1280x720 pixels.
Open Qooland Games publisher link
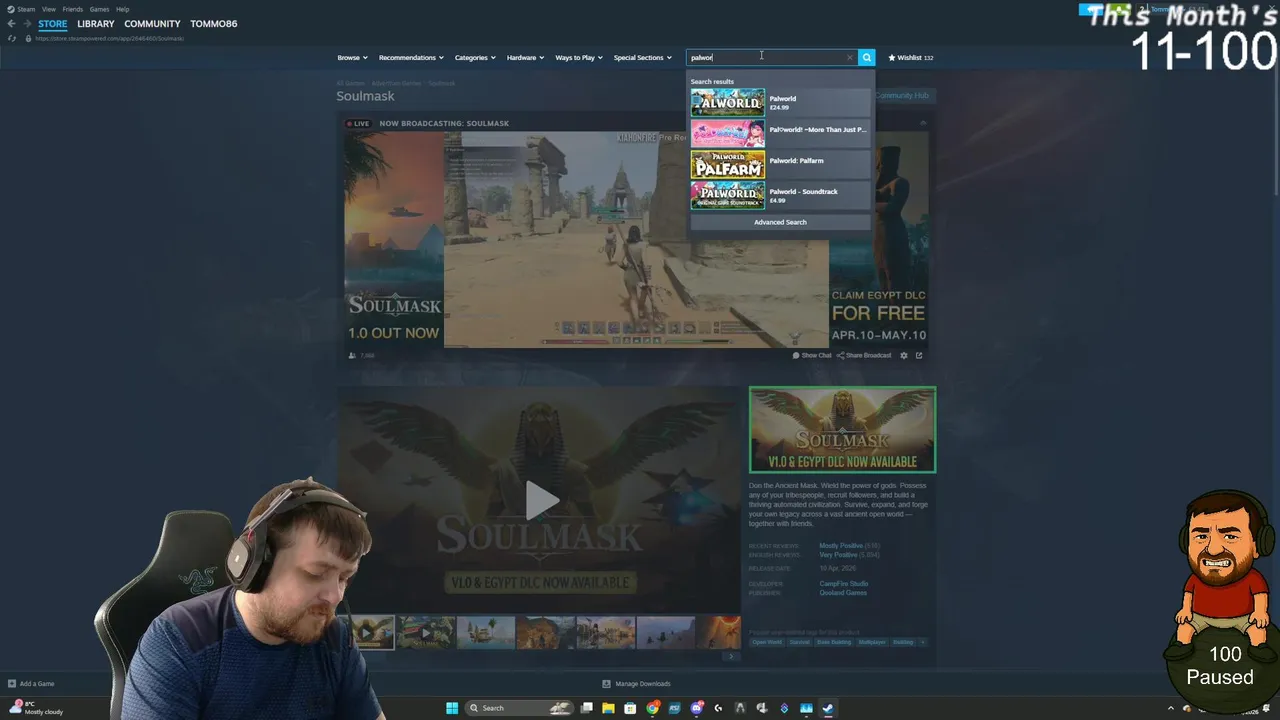[x=843, y=593]
